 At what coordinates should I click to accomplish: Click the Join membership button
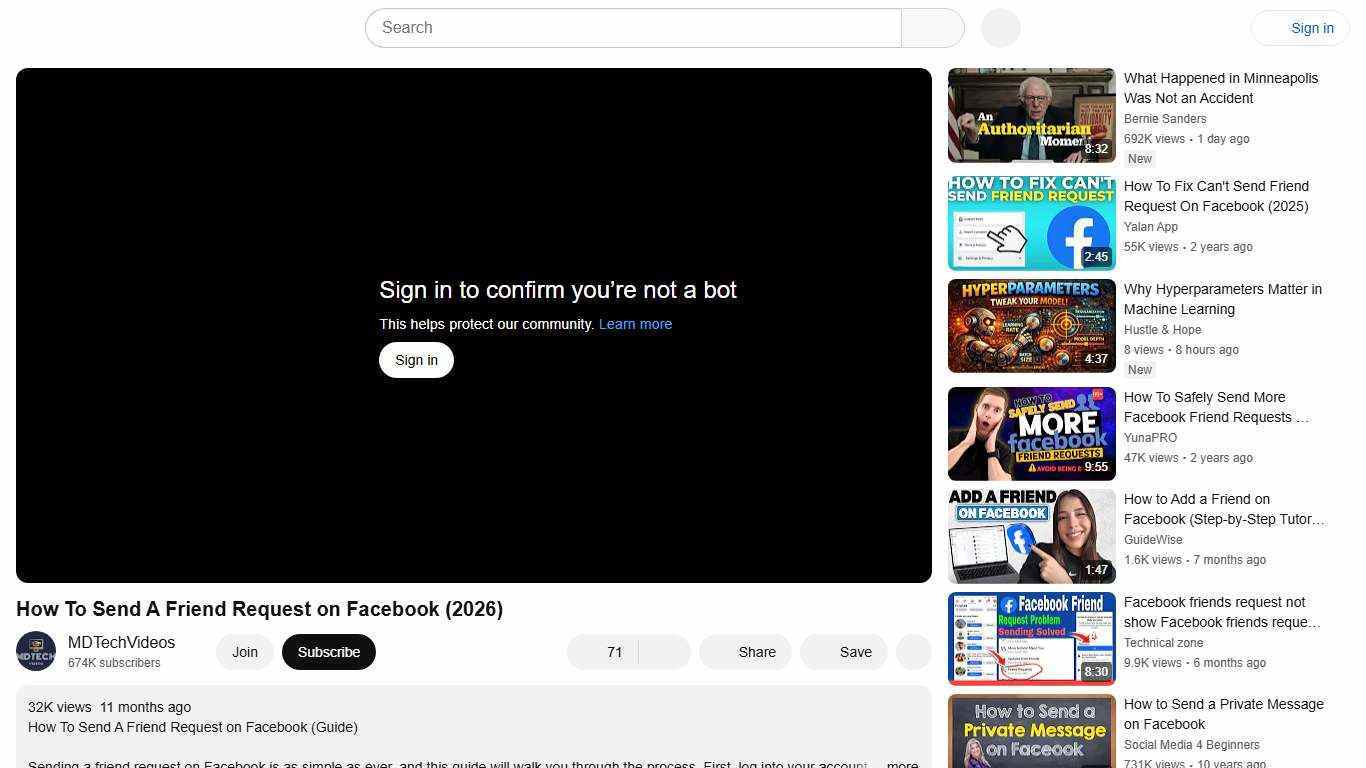[244, 651]
